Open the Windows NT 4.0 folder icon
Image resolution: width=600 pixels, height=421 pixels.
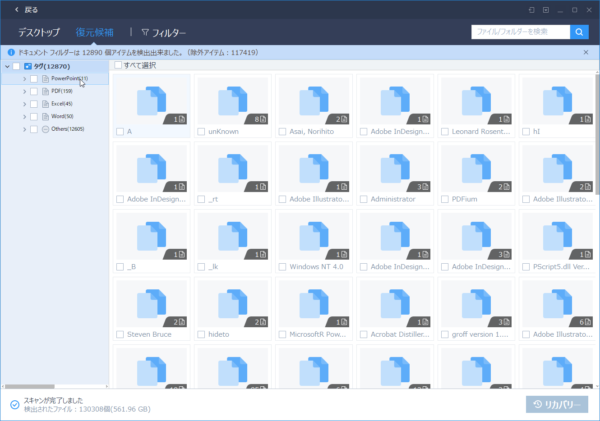pyautogui.click(x=314, y=236)
